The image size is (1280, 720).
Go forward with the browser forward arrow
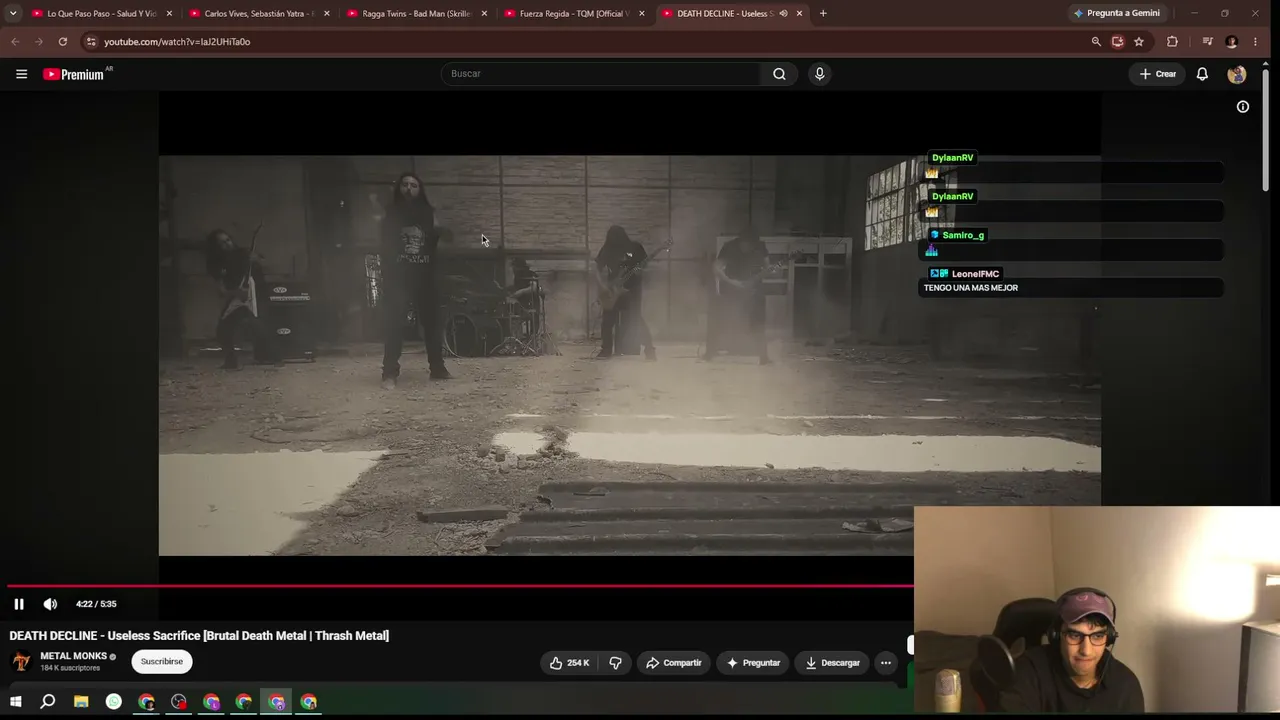[39, 42]
